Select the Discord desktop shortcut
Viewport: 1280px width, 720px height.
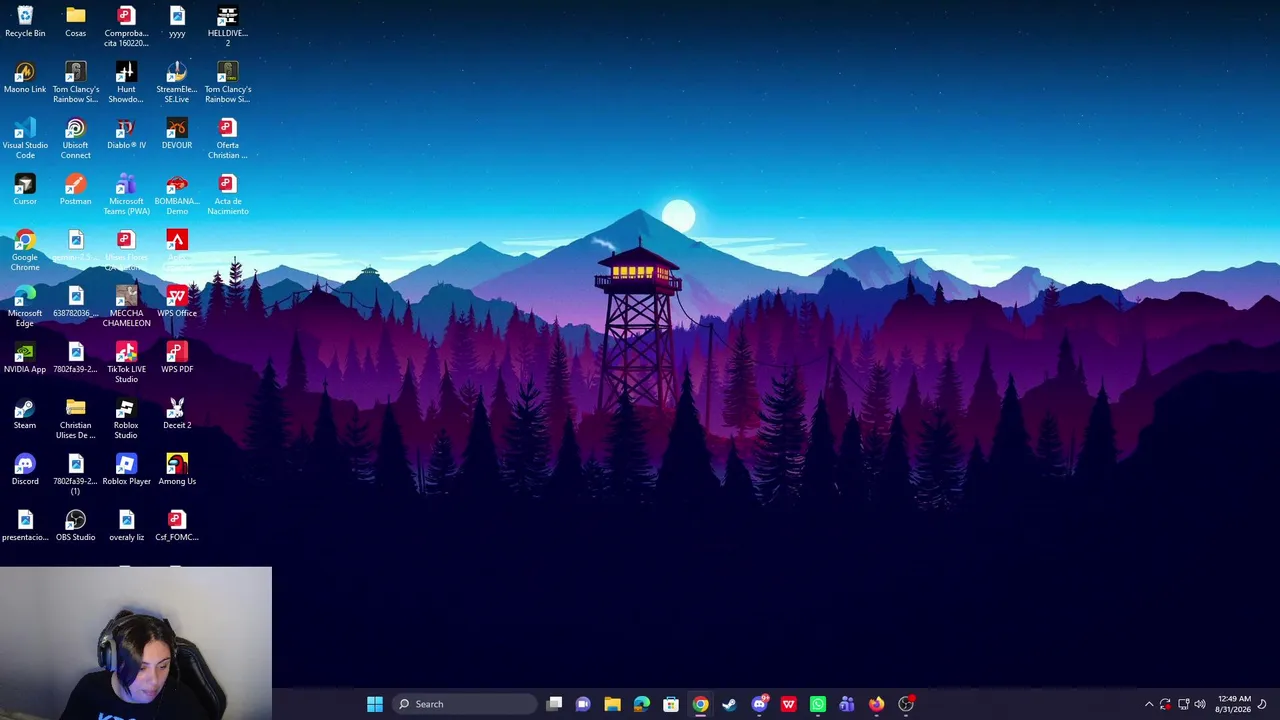pyautogui.click(x=25, y=470)
